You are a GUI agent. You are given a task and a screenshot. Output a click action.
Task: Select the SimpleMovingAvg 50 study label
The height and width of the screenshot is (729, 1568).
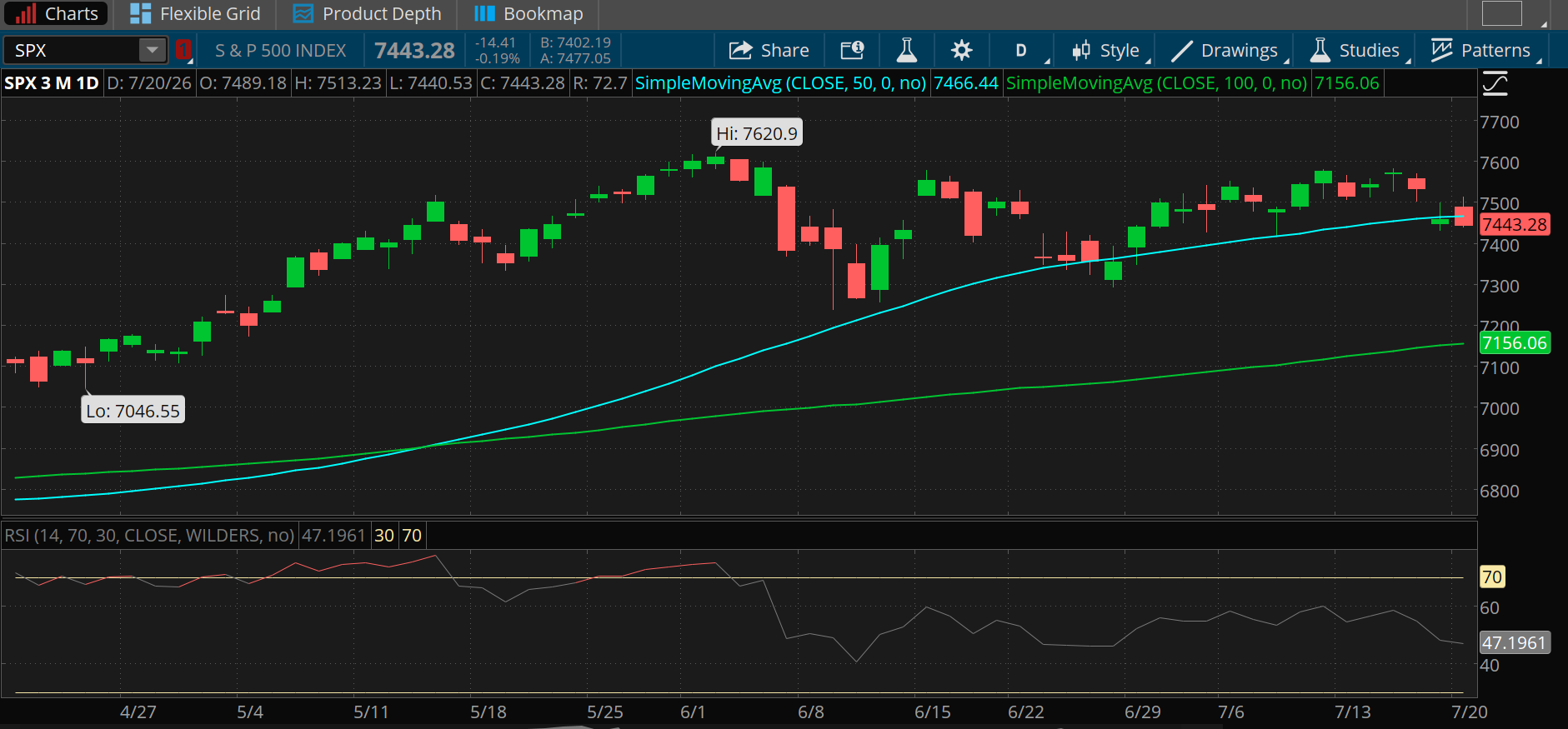click(x=780, y=83)
